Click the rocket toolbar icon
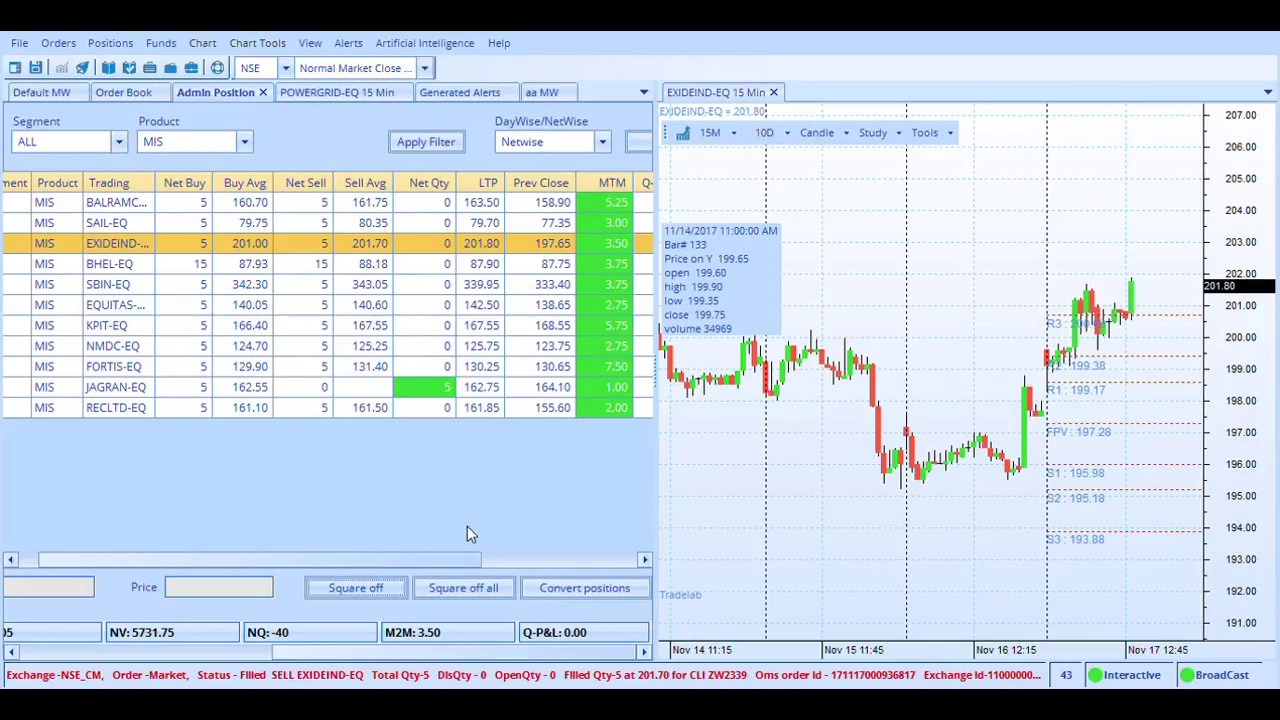This screenshot has width=1280, height=720. (82, 68)
